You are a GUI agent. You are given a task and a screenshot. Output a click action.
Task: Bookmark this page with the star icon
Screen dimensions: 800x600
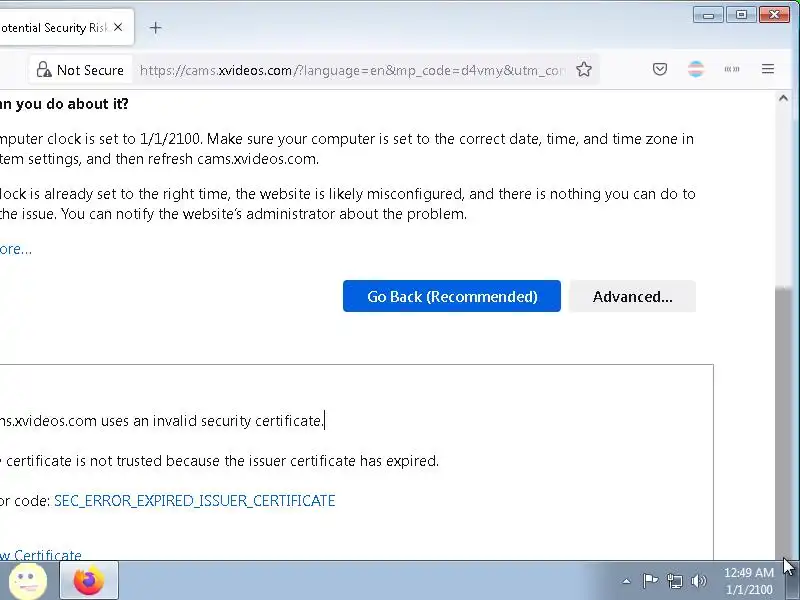(584, 69)
